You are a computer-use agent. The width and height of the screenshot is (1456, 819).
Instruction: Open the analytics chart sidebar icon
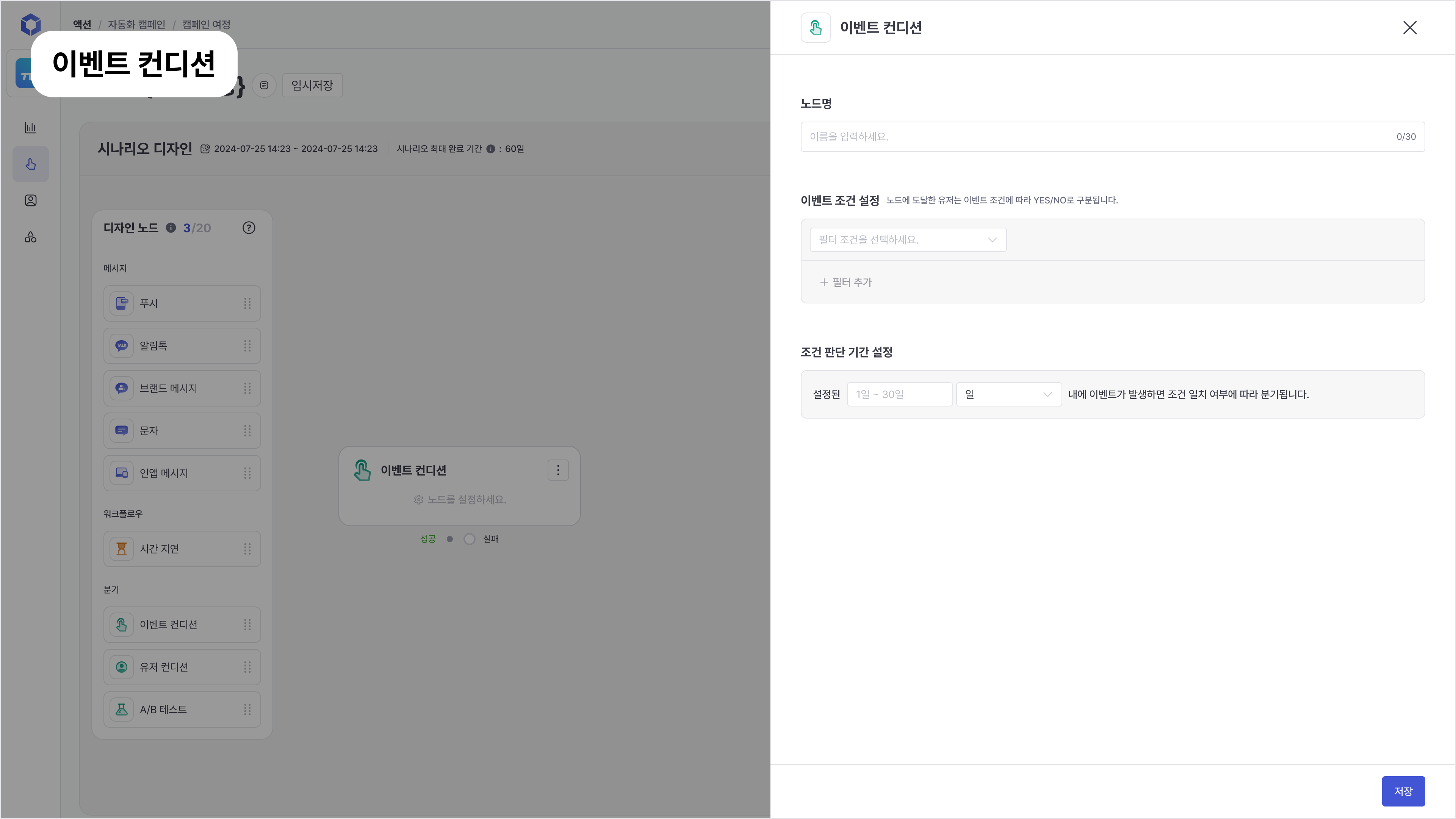31,128
